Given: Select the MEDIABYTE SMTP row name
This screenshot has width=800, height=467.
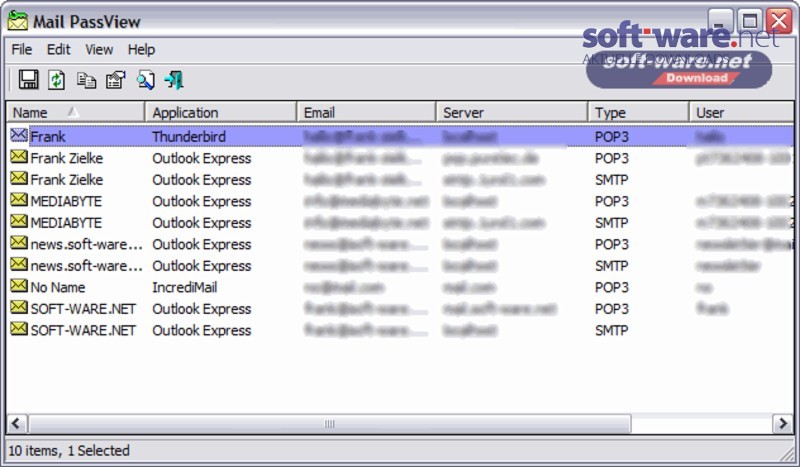Looking at the screenshot, I should point(66,223).
